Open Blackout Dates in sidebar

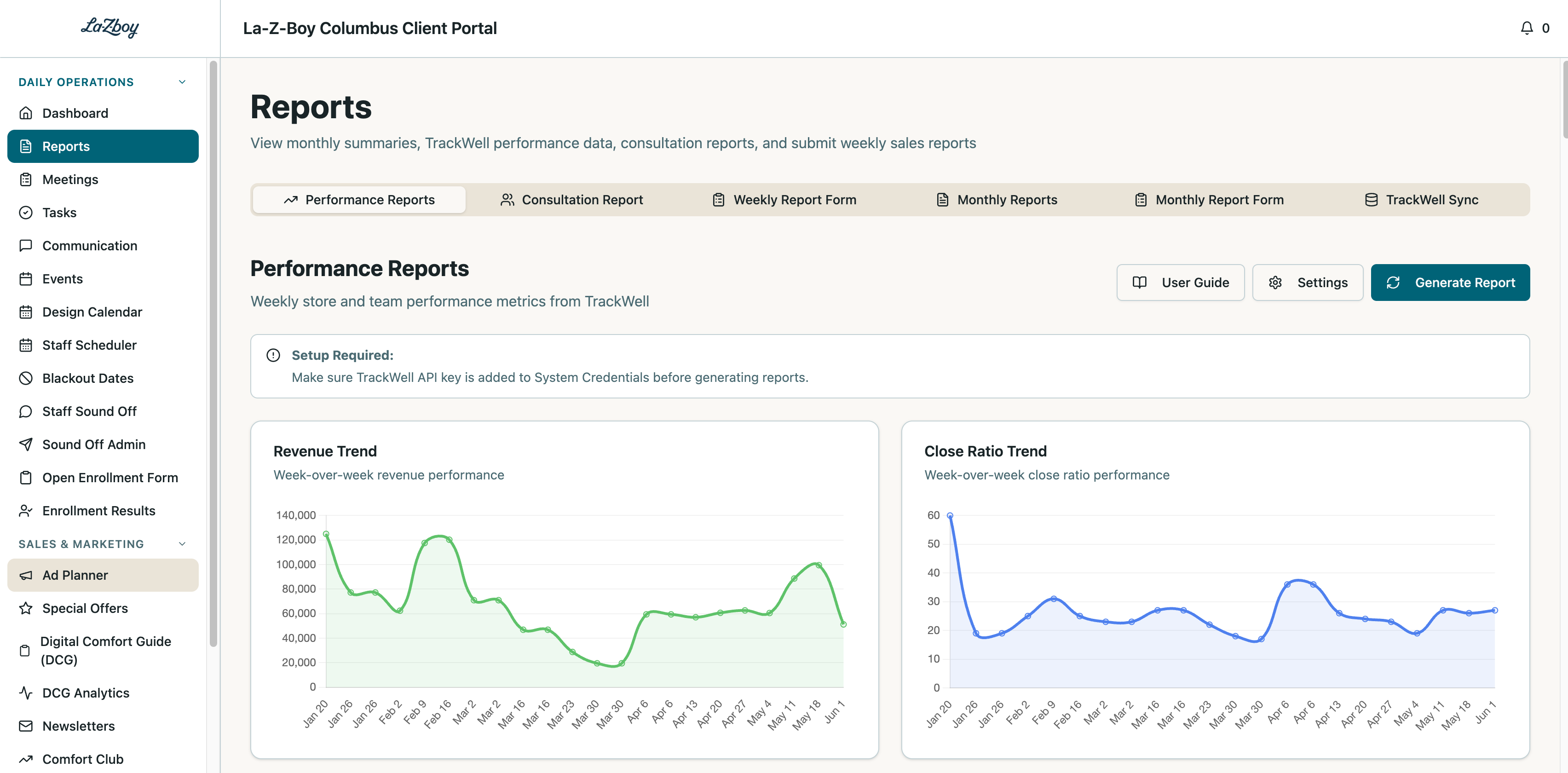(x=103, y=379)
